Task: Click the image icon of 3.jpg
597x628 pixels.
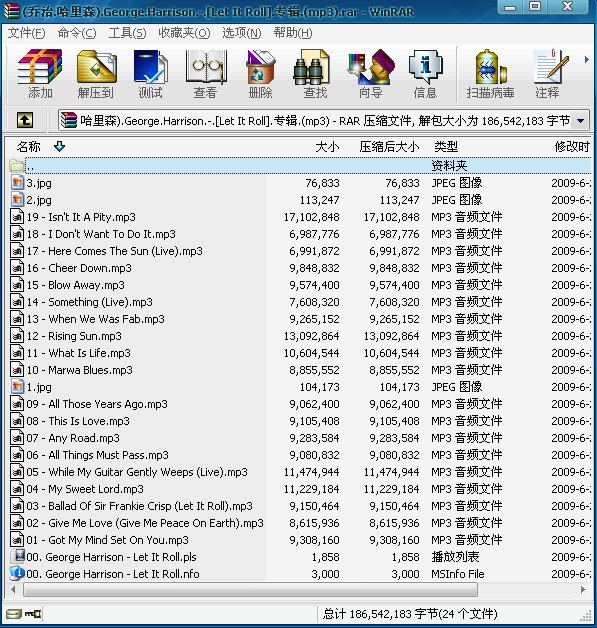Action: (17, 183)
